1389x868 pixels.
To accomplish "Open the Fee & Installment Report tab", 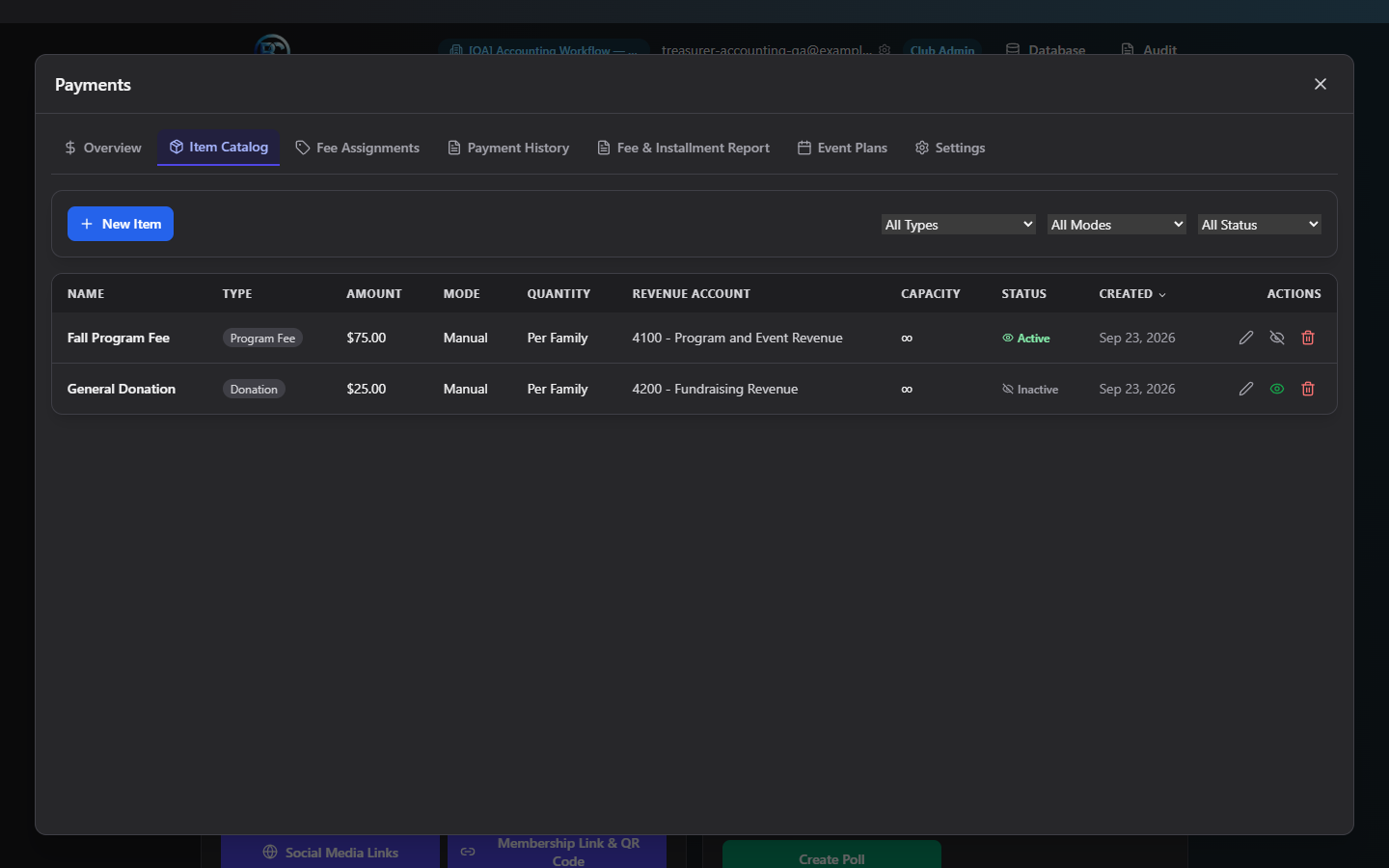I will pos(683,148).
